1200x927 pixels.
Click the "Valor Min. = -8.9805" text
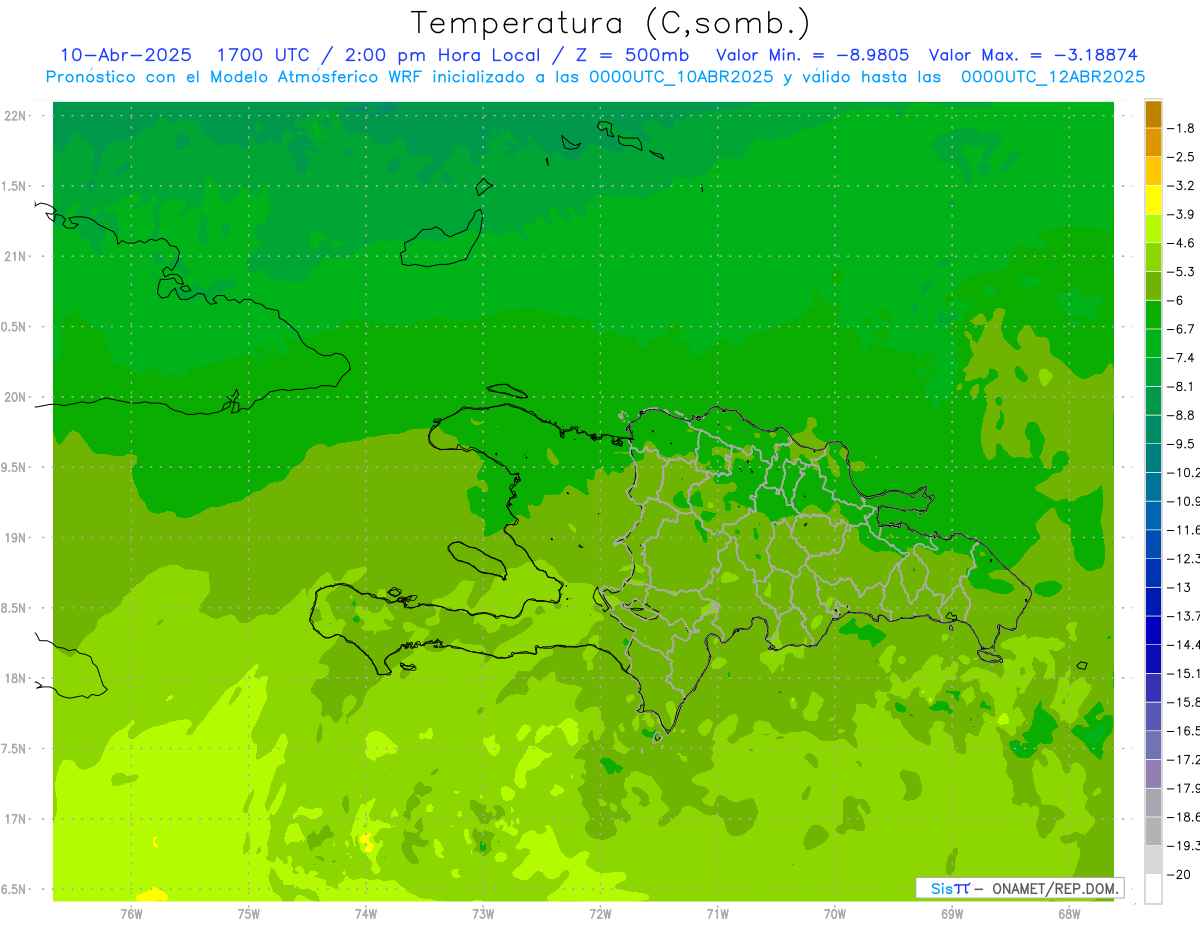[x=813, y=55]
